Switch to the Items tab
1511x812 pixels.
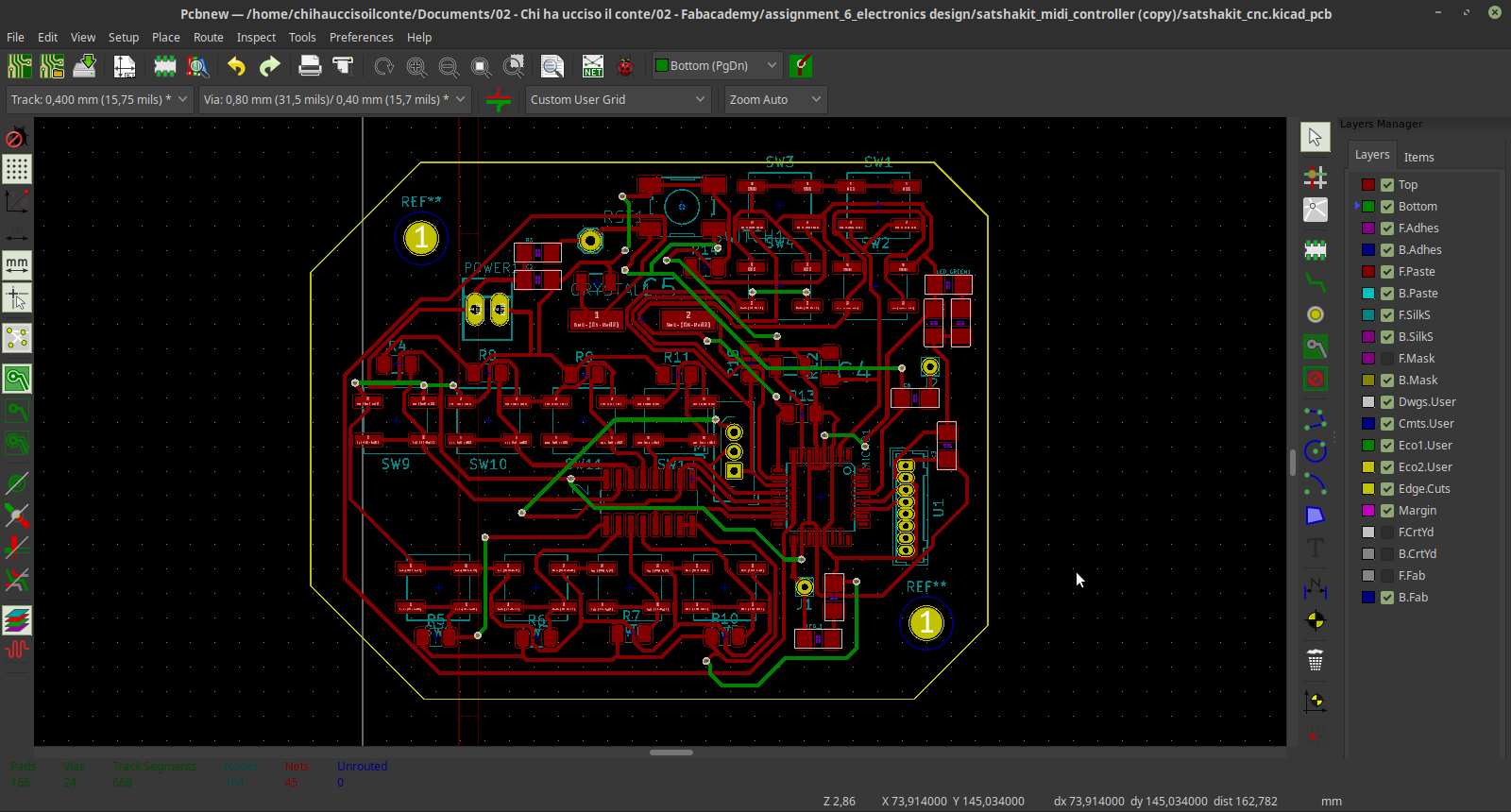click(1418, 157)
